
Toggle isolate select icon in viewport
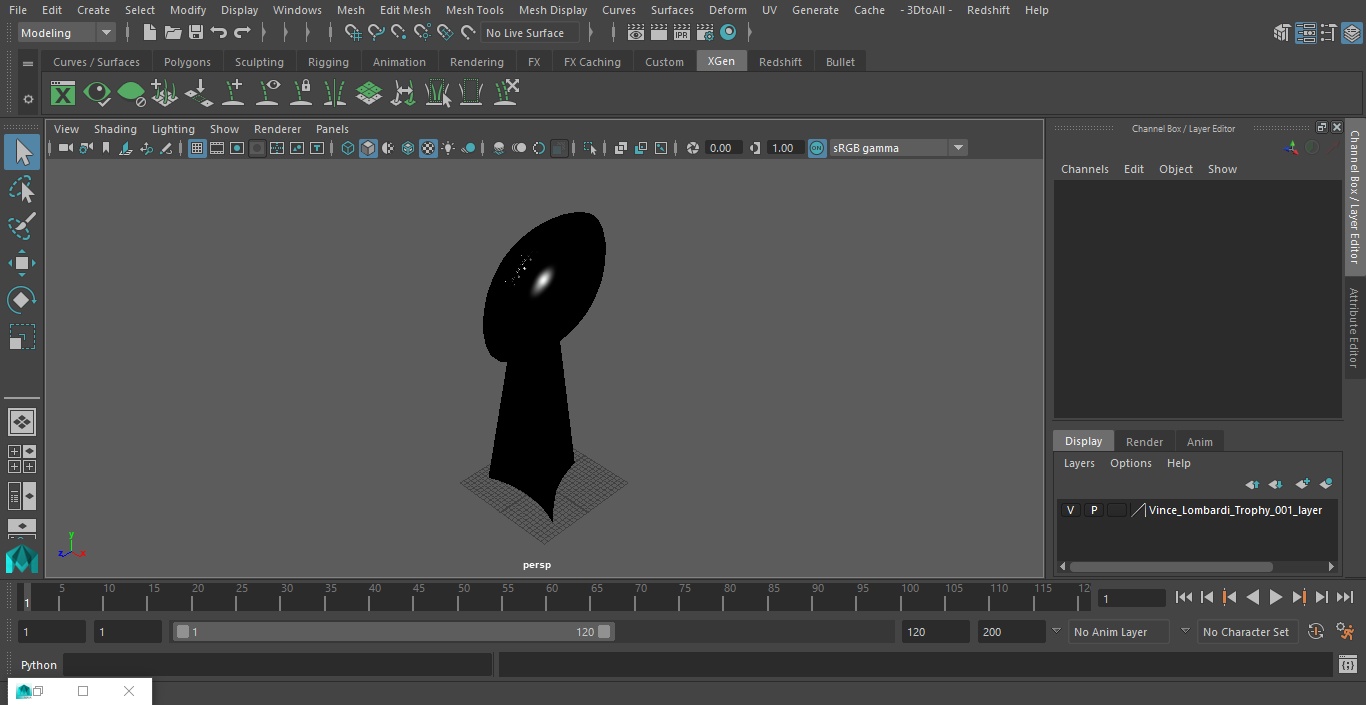[x=590, y=148]
